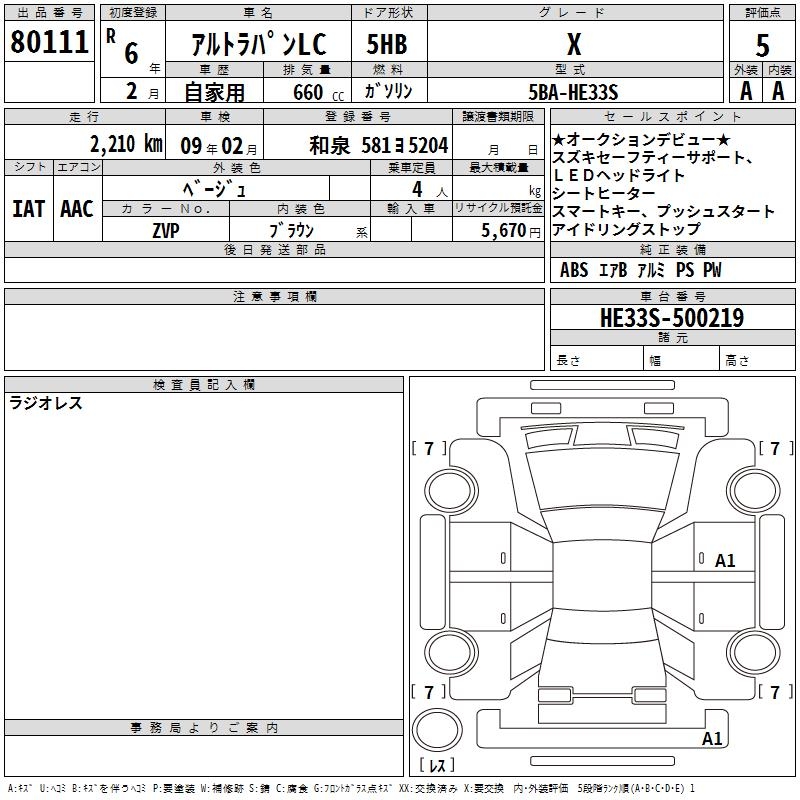800x800 pixels.
Task: Select the grade X cell
Action: coord(573,44)
